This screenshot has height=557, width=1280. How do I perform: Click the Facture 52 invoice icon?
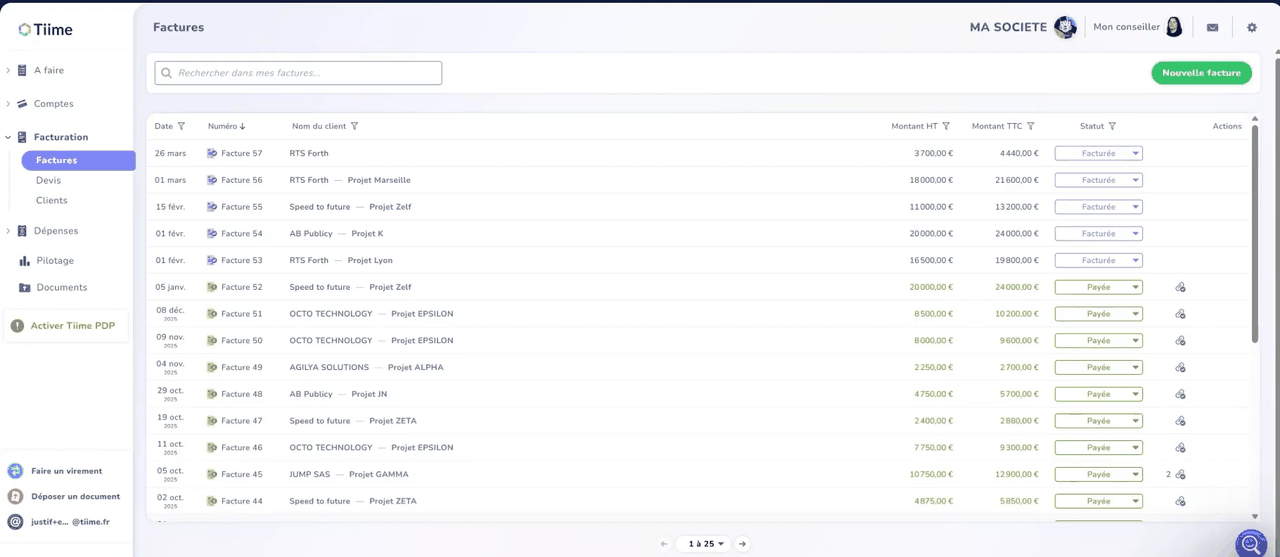coord(212,287)
